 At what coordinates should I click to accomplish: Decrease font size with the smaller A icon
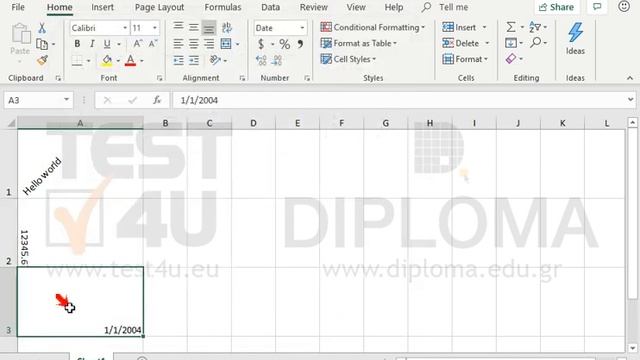coord(153,44)
